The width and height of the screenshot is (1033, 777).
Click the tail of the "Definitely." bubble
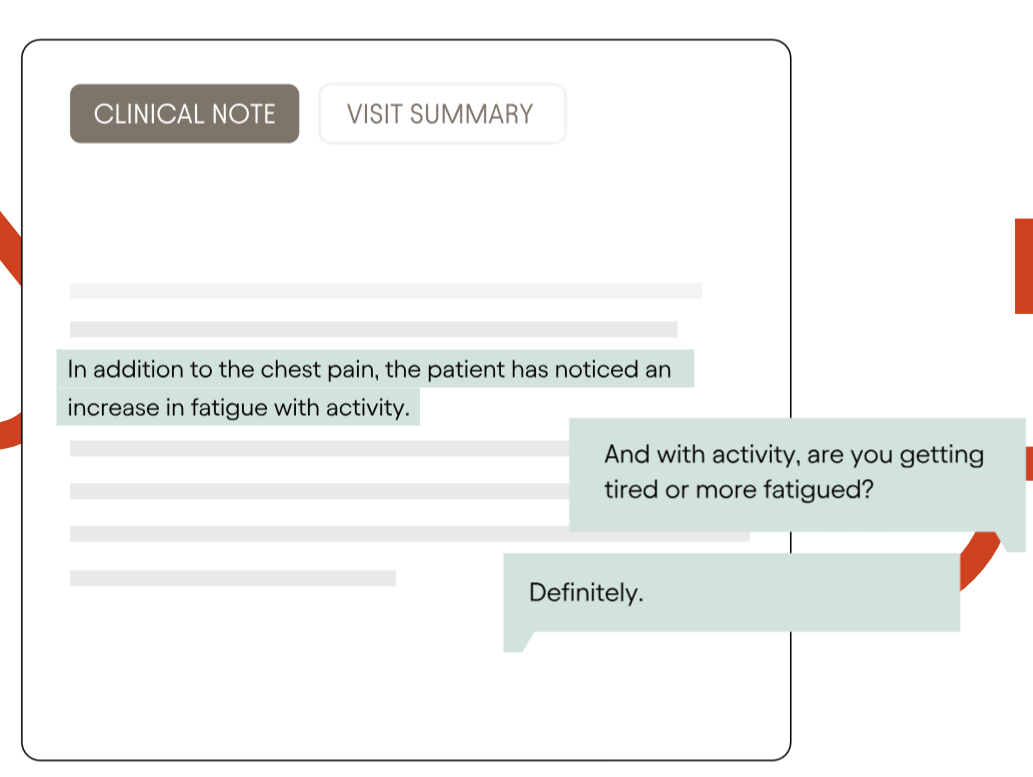[517, 642]
